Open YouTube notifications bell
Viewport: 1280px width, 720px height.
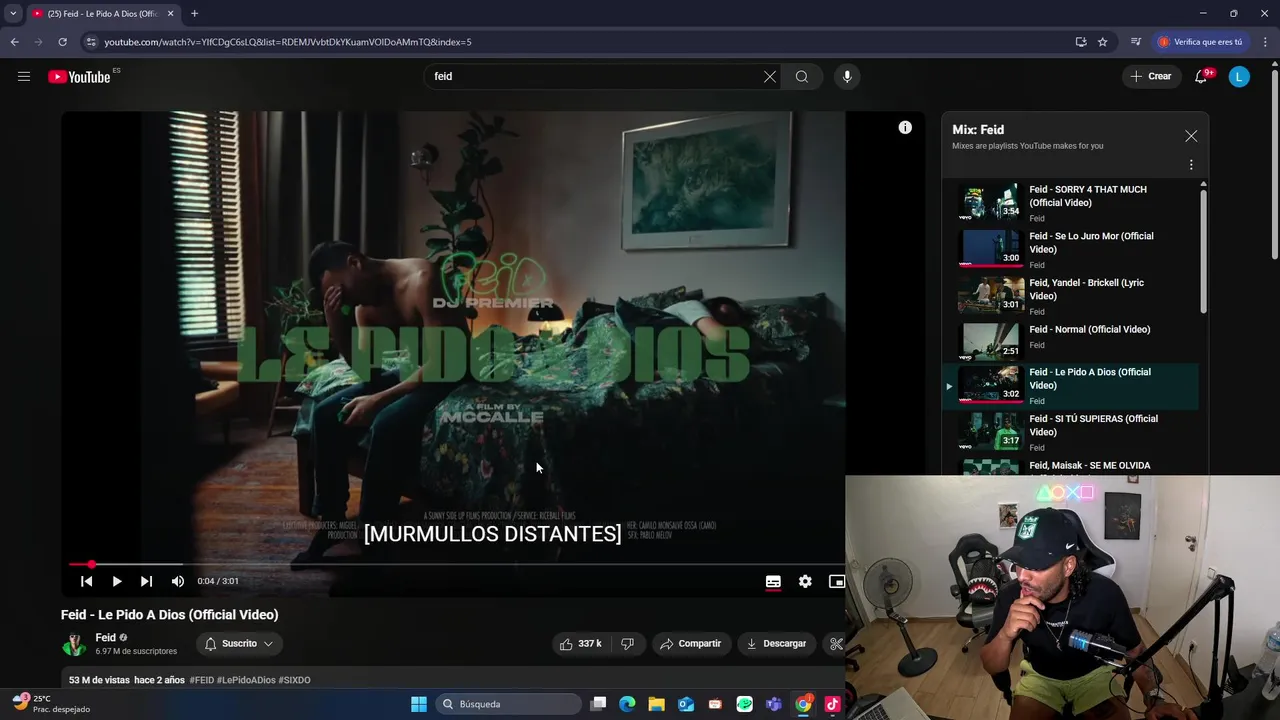tap(1201, 76)
